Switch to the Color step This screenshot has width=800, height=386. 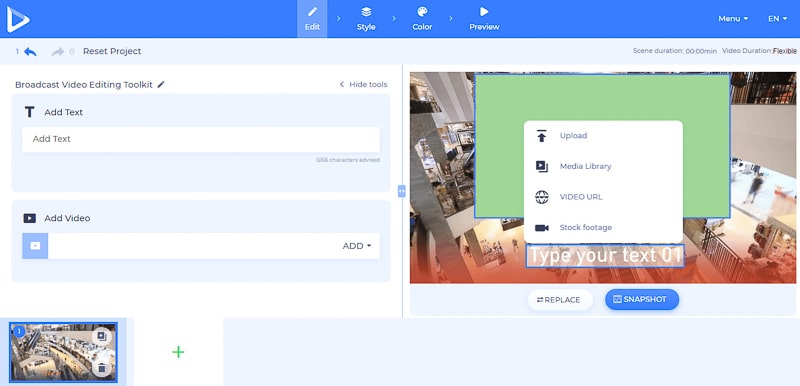pyautogui.click(x=422, y=19)
